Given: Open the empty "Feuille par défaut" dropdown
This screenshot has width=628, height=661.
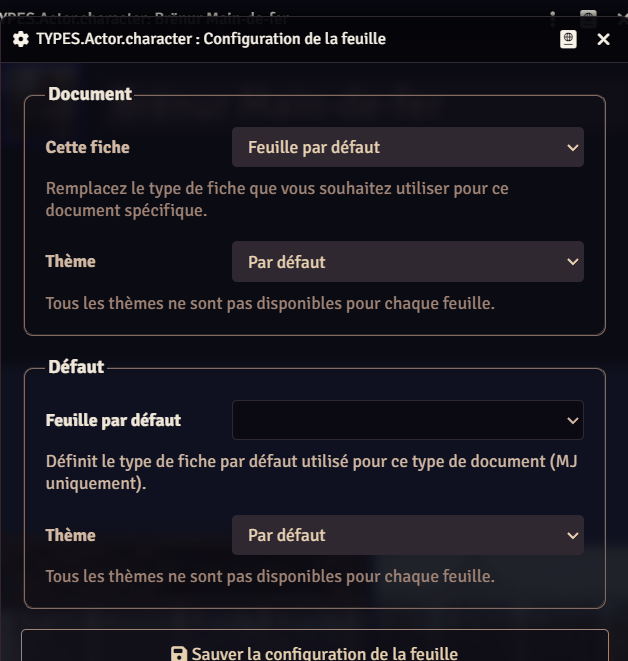Looking at the screenshot, I should (408, 420).
